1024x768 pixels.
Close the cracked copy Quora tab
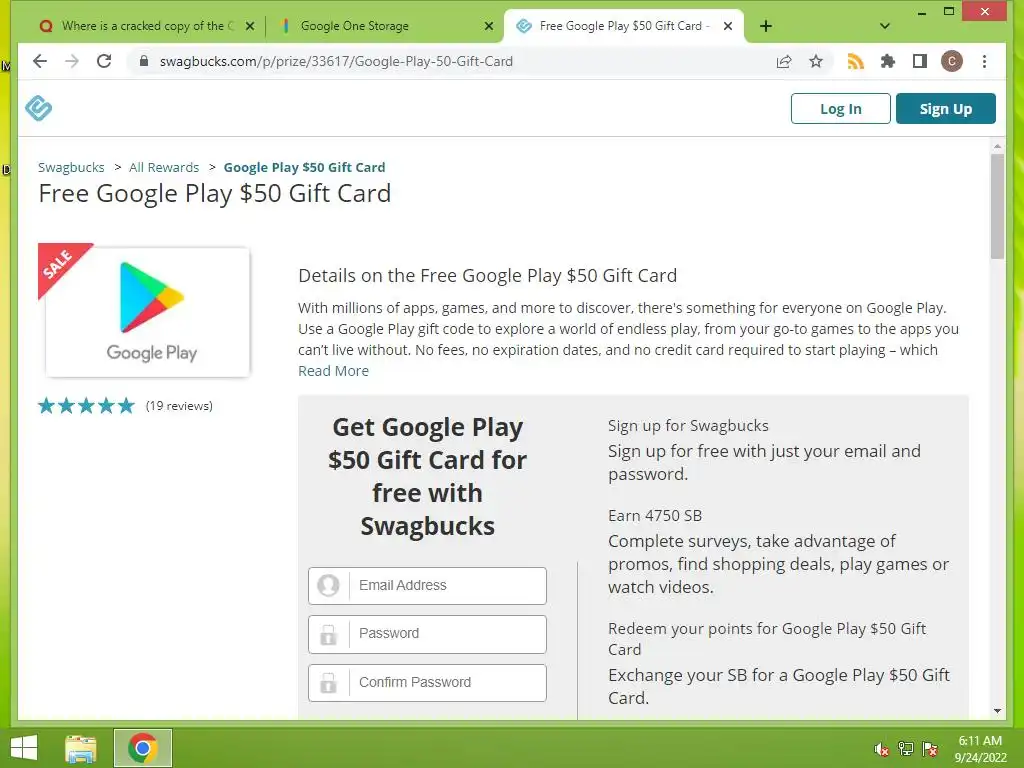(249, 26)
